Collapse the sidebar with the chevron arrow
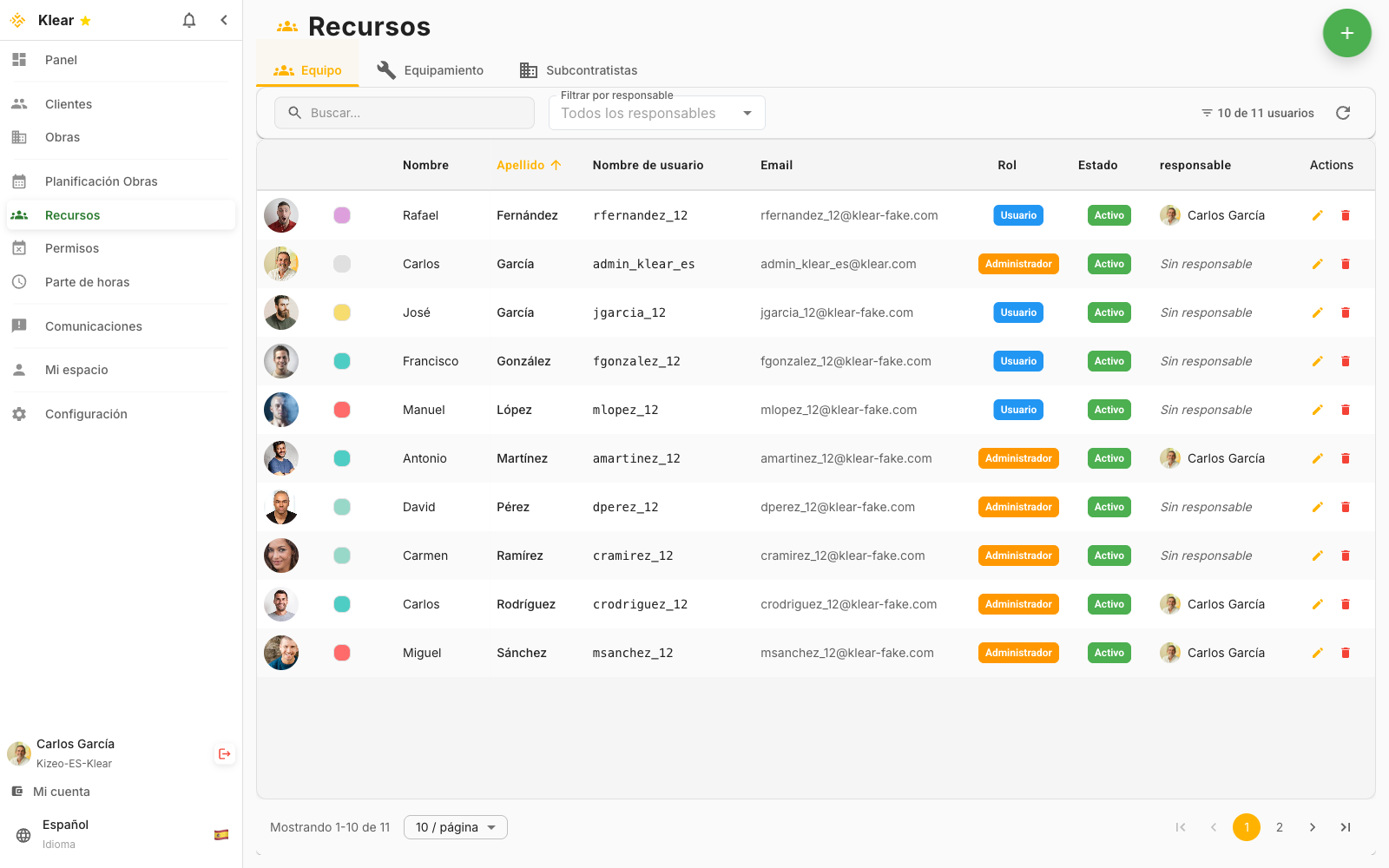 click(224, 20)
